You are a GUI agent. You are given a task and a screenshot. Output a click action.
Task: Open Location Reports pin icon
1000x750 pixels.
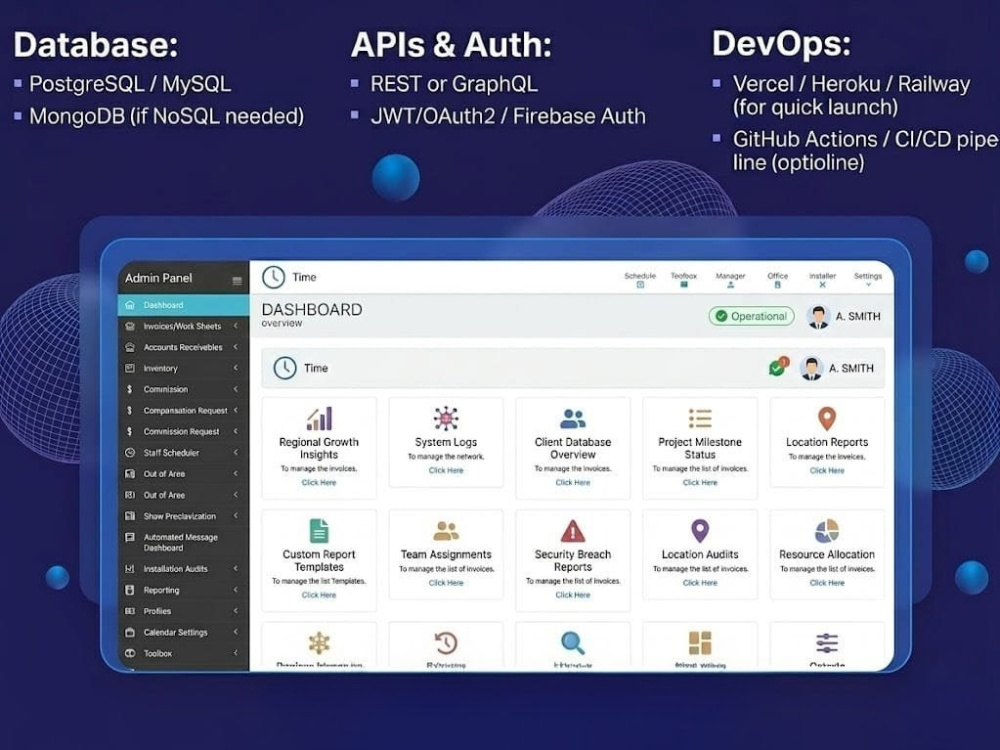pos(827,418)
